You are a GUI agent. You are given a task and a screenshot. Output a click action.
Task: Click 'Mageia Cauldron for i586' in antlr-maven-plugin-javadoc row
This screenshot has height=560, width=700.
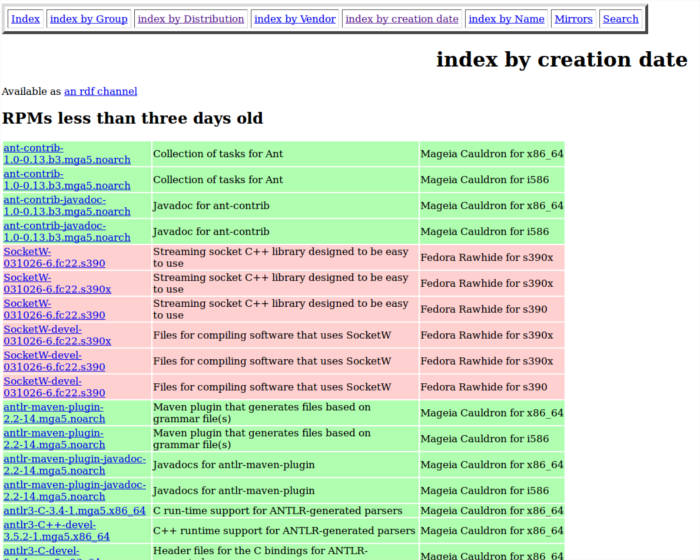485,491
